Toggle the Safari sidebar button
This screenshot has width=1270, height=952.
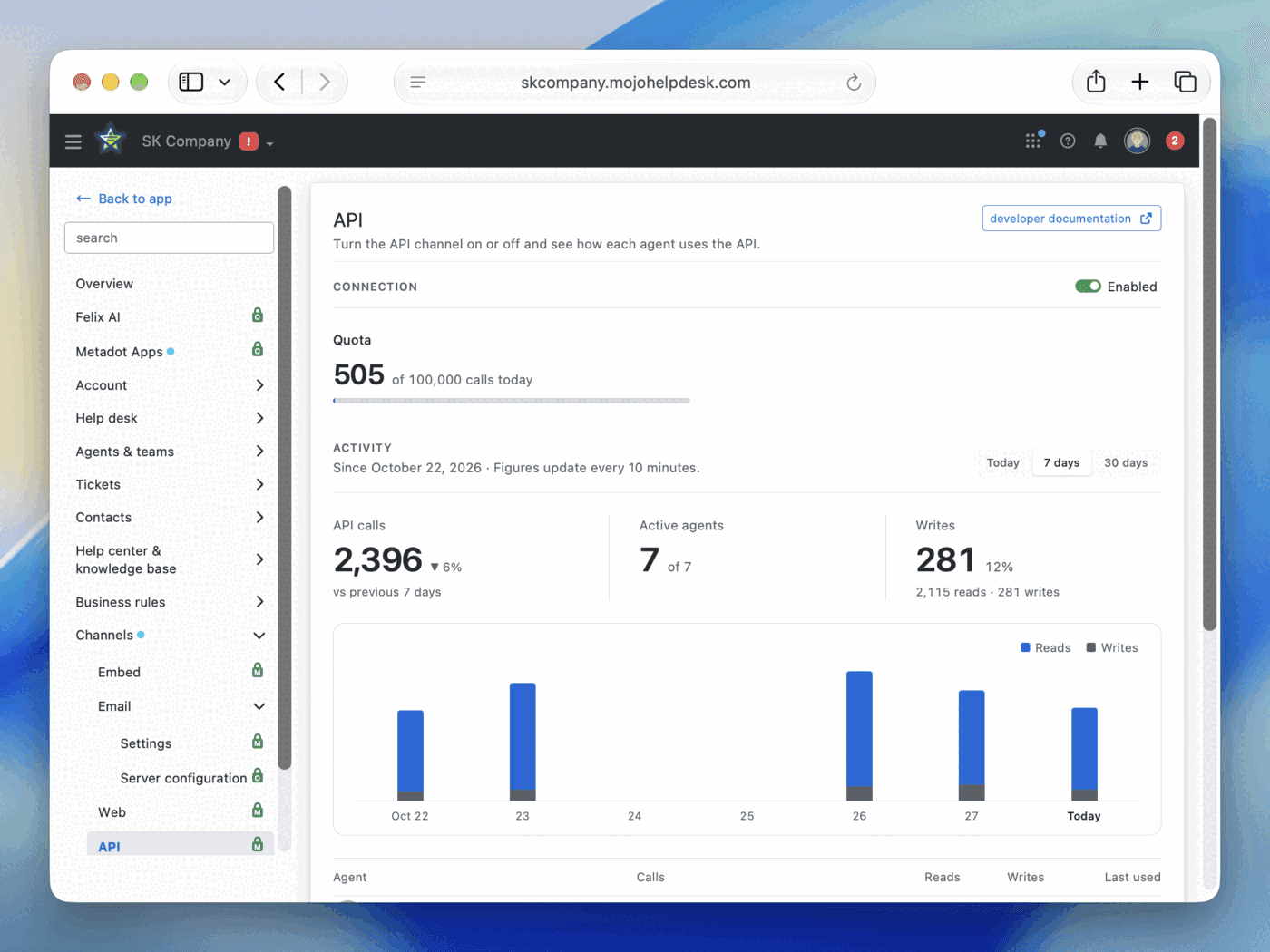[191, 82]
